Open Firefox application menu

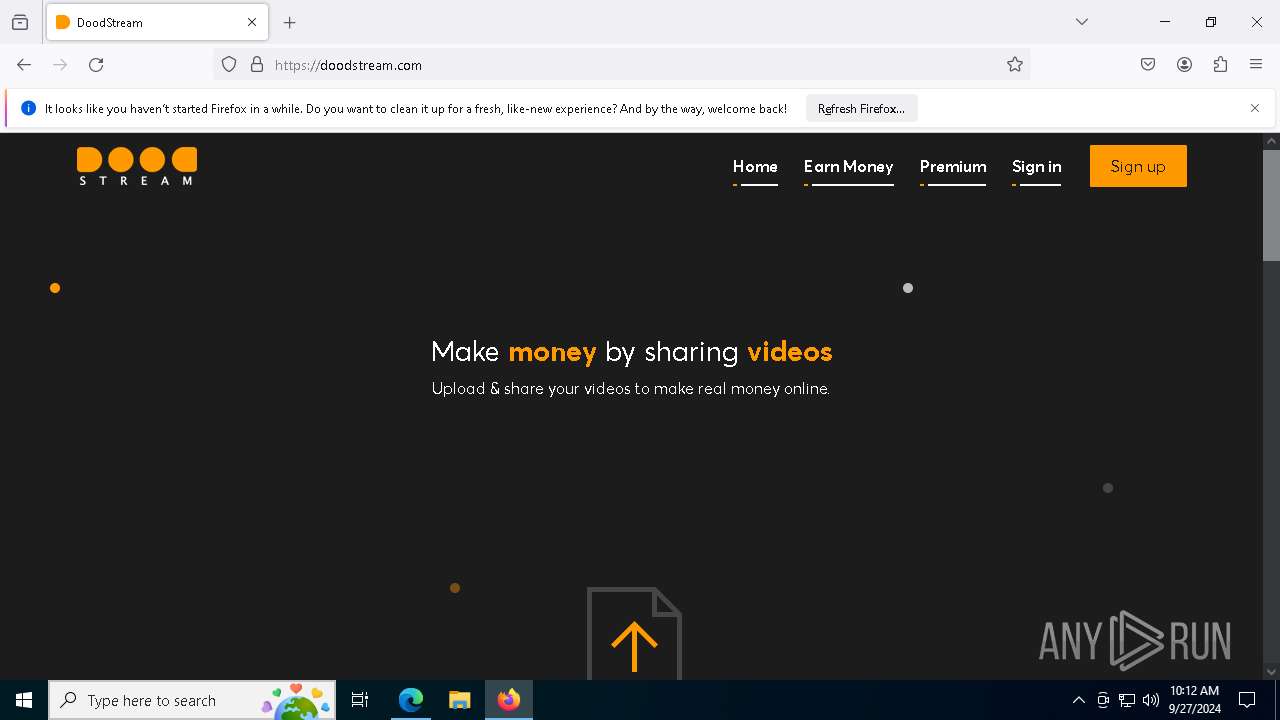click(x=1256, y=65)
